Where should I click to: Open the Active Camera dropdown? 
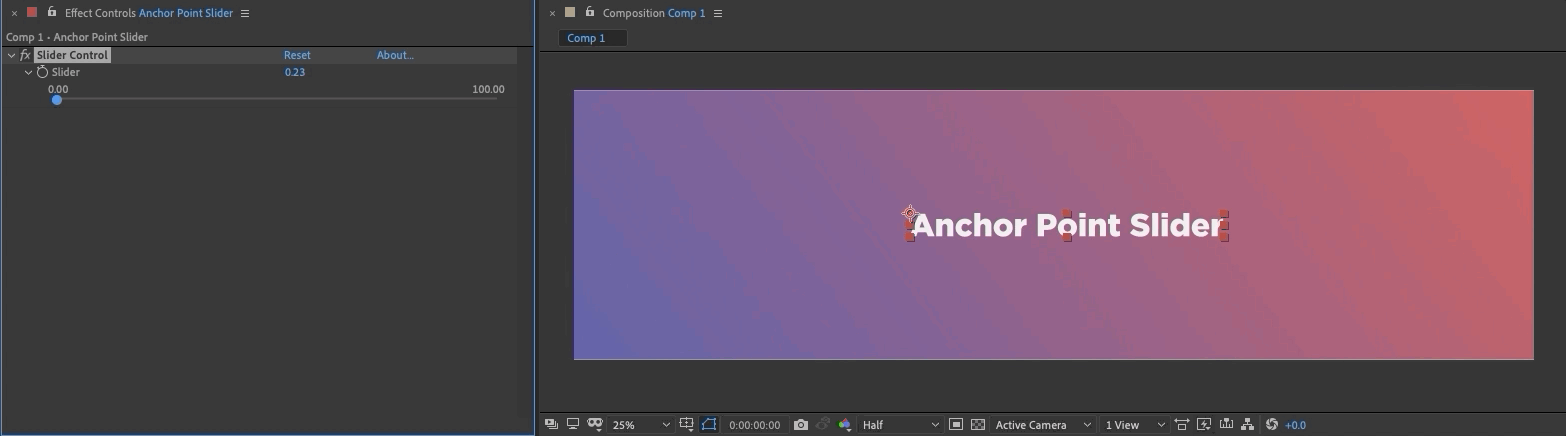point(1043,425)
